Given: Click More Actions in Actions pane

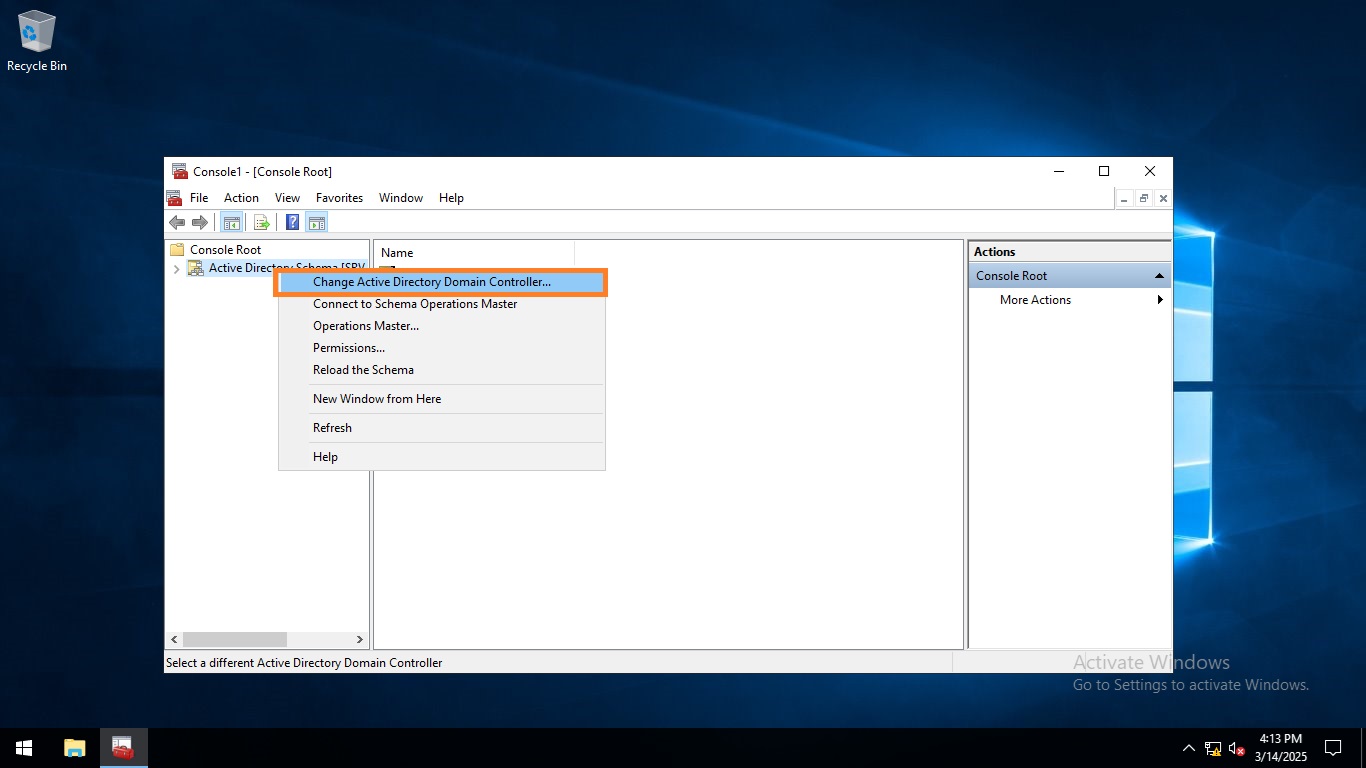Looking at the screenshot, I should pyautogui.click(x=1035, y=300).
